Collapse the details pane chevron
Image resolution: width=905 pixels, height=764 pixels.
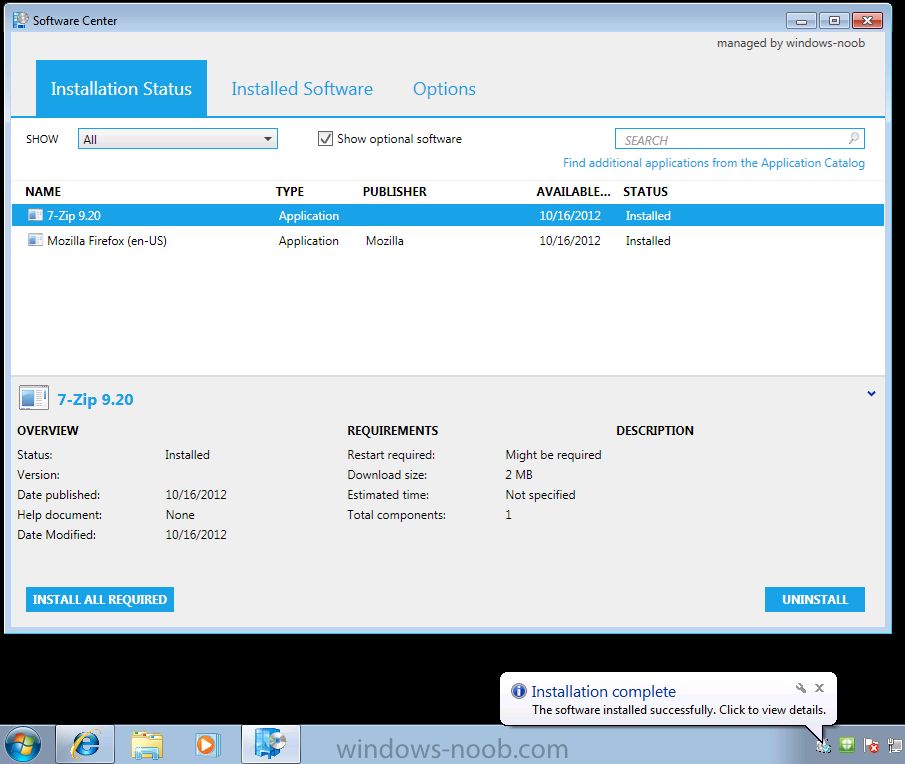[x=872, y=394]
